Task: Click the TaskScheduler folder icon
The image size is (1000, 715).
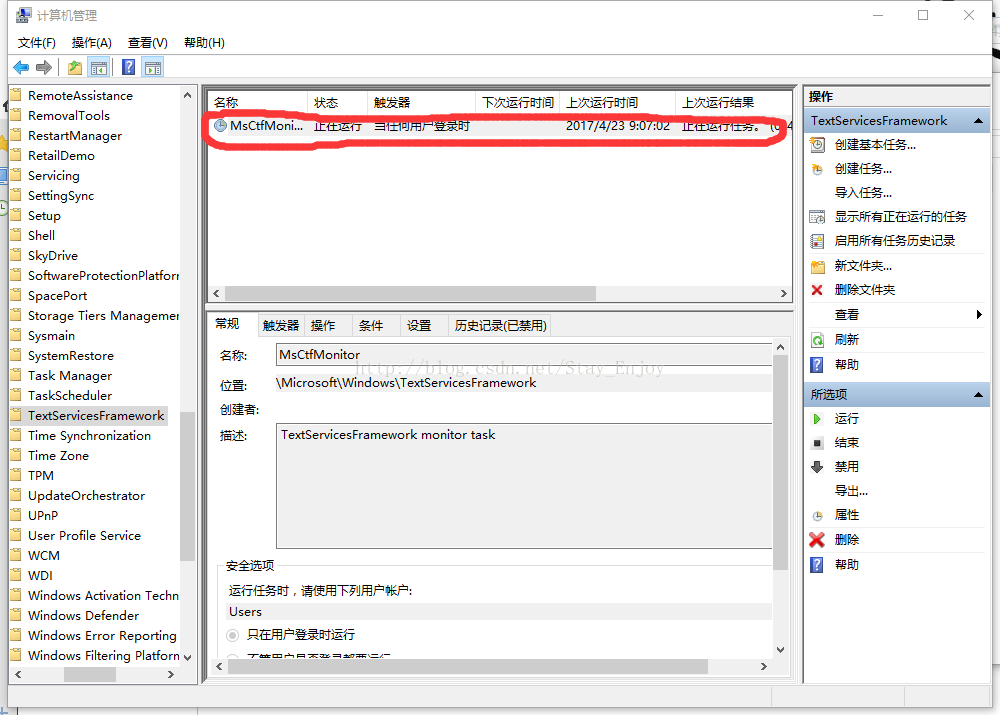Action: [17, 395]
